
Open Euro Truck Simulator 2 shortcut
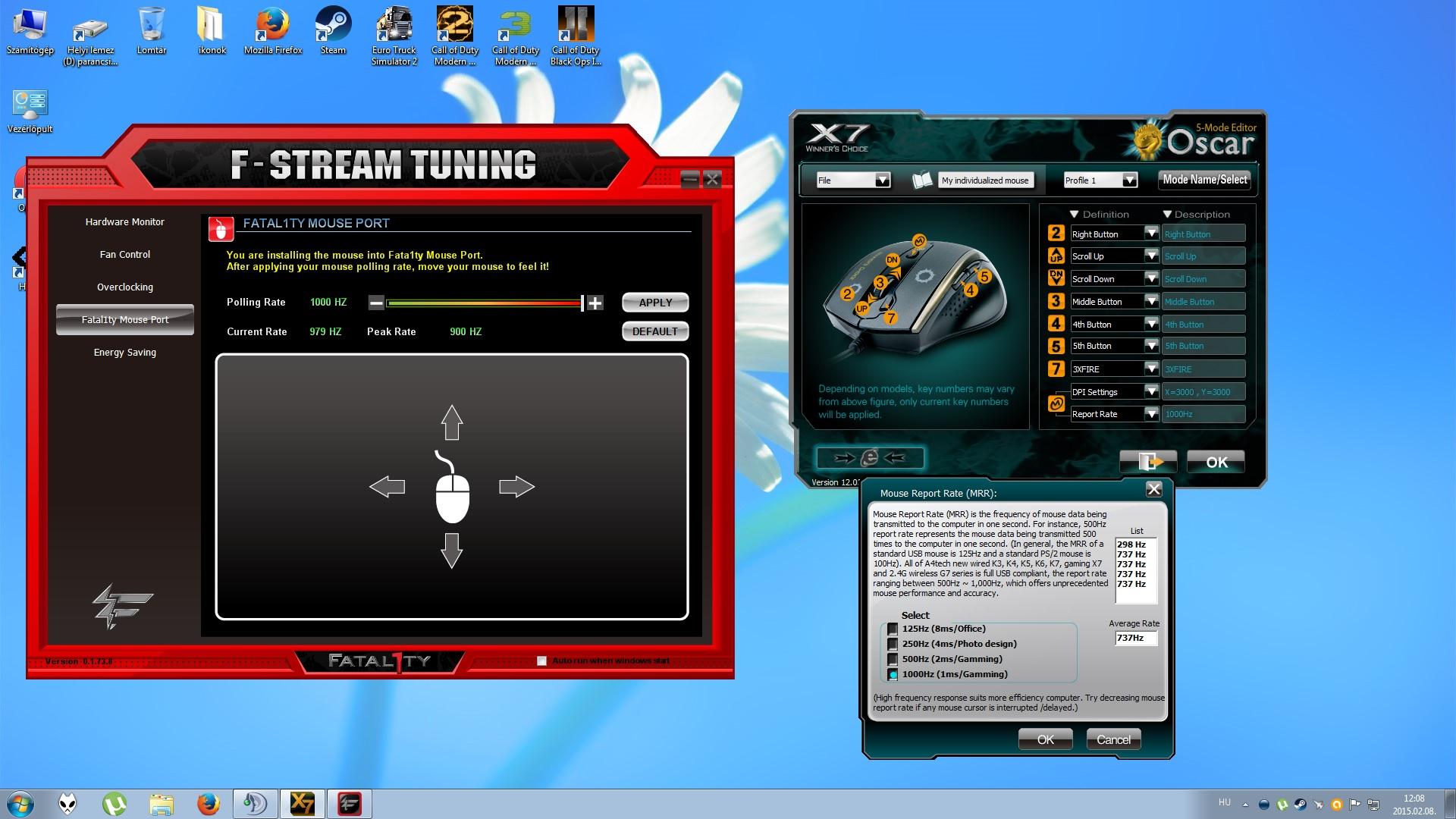(394, 36)
